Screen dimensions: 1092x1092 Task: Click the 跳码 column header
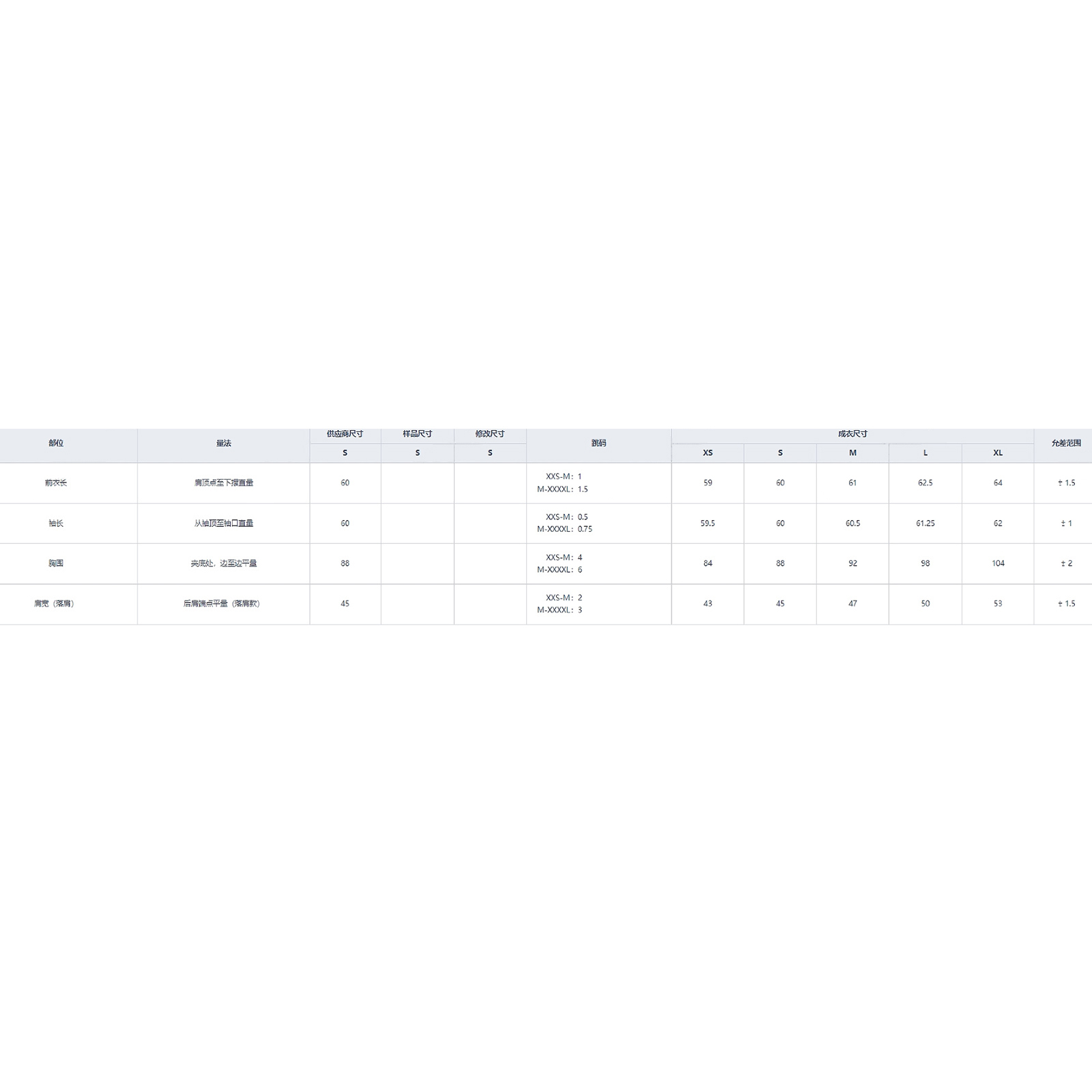tap(599, 443)
